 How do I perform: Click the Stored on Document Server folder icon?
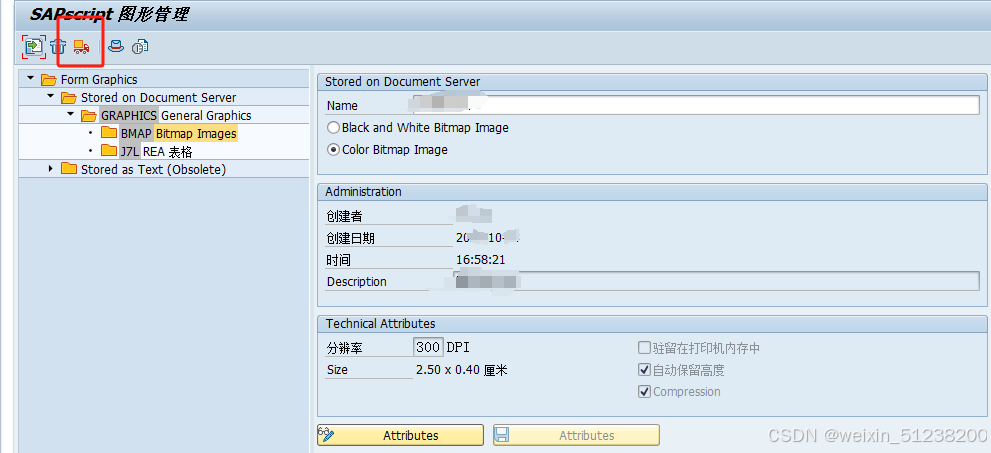pyautogui.click(x=68, y=98)
